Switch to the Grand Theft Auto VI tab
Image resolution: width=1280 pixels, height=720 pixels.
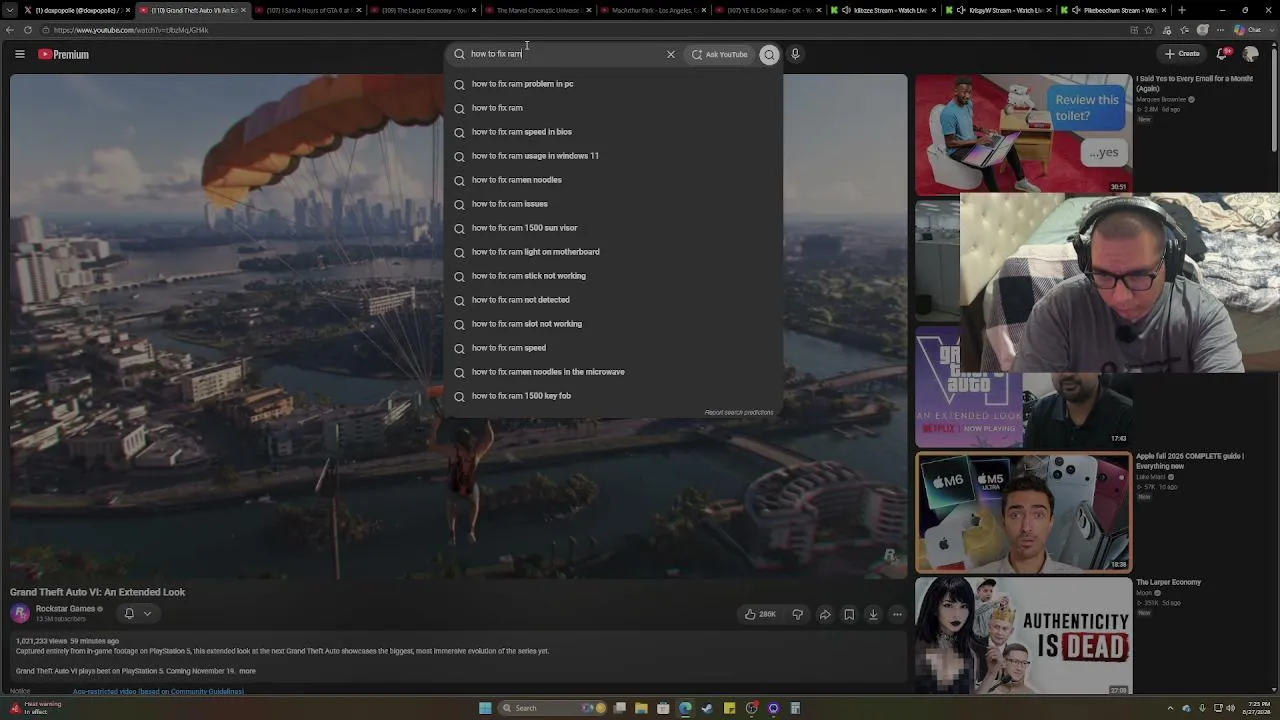click(193, 10)
